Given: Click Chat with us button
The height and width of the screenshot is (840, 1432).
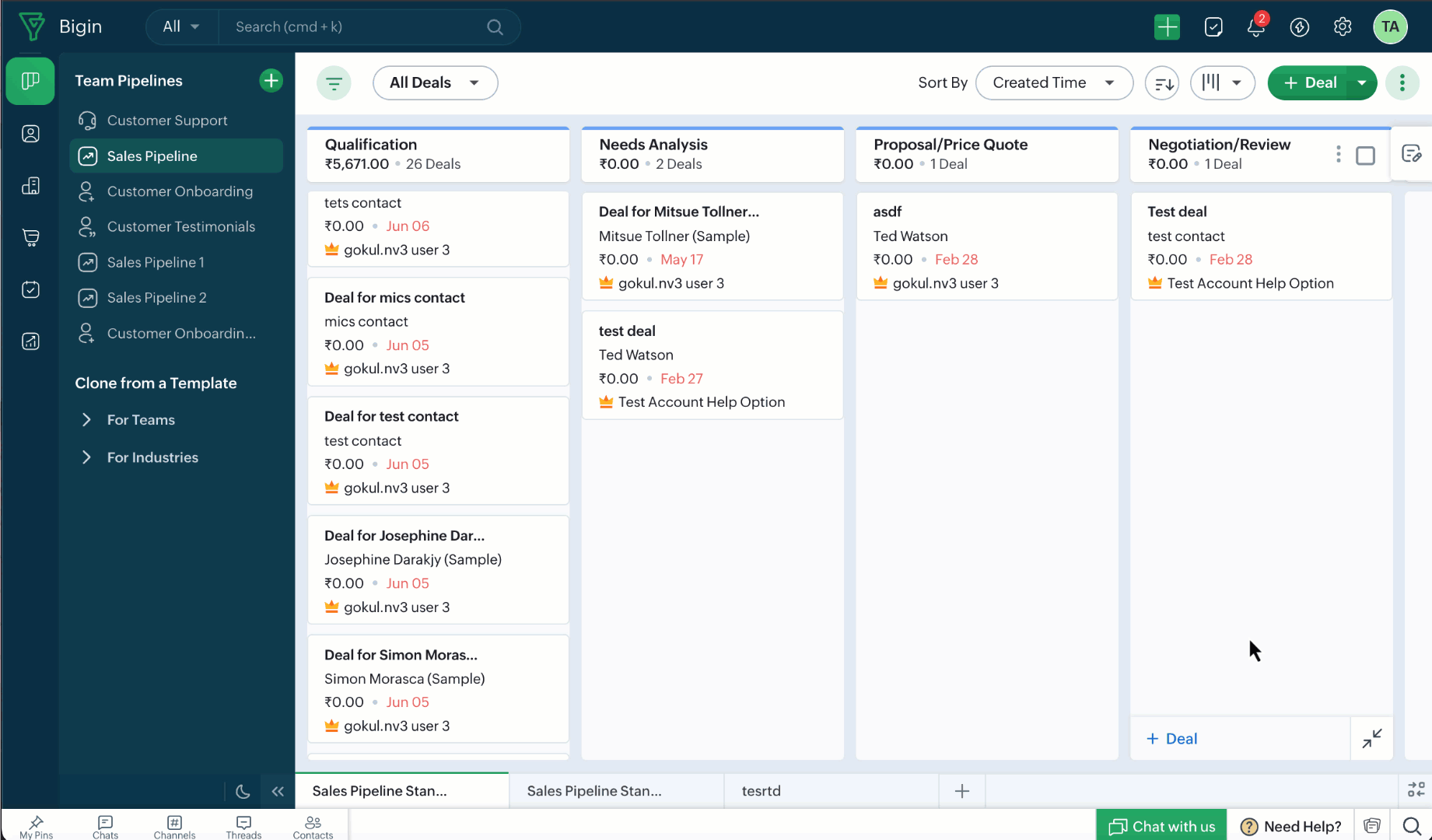Looking at the screenshot, I should tap(1161, 826).
